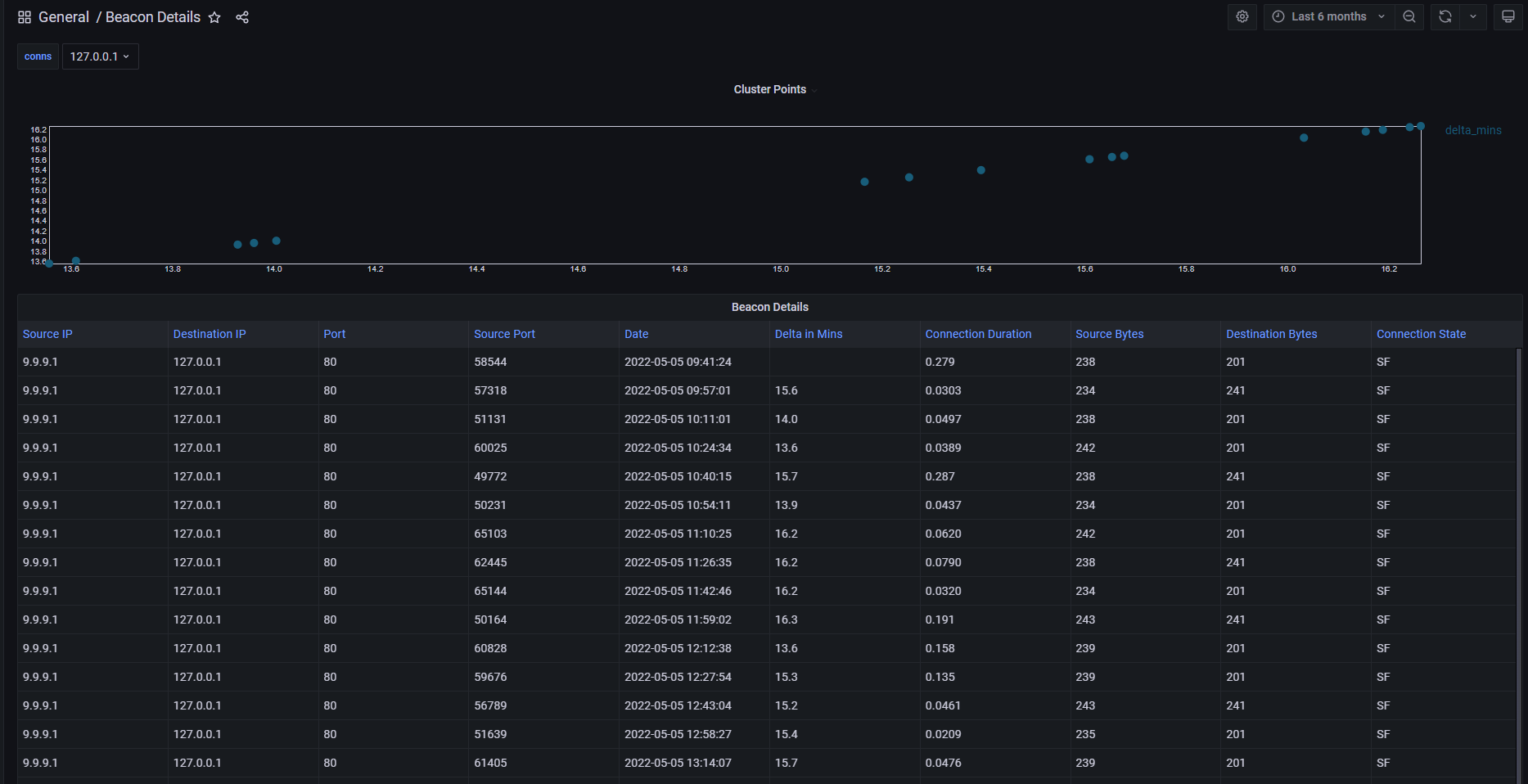Select source port cell 58544
Viewport: 1528px width, 784px height.
tap(544, 362)
